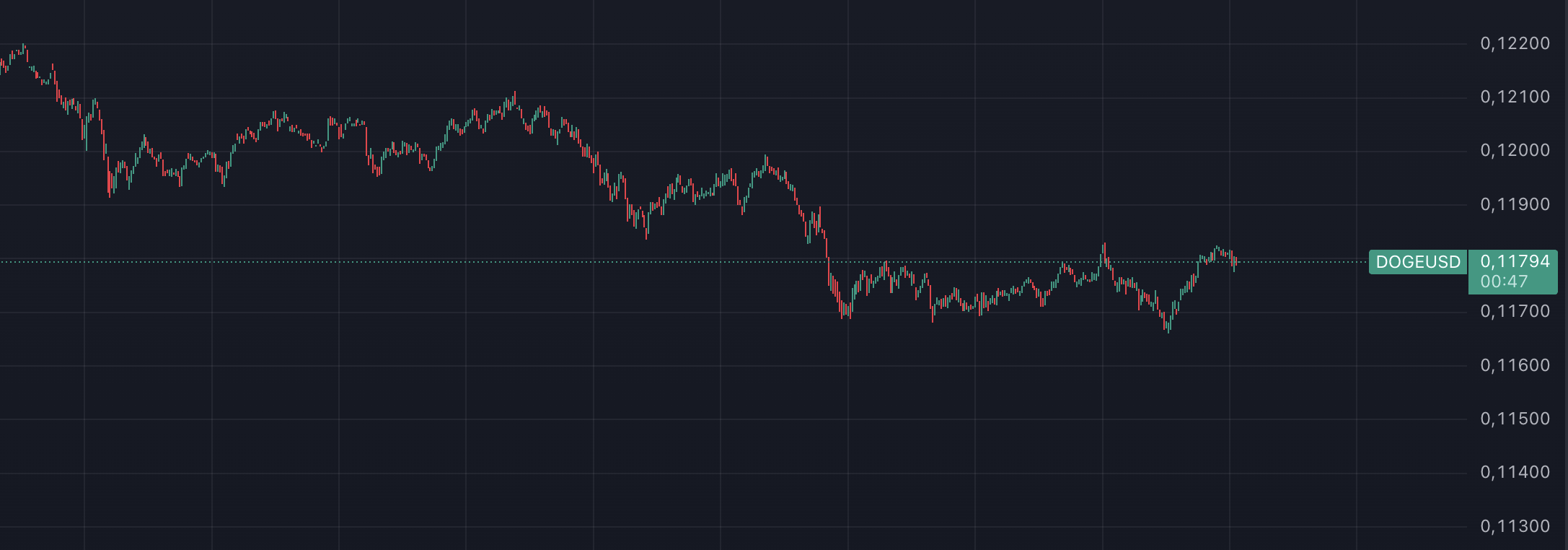This screenshot has height=550, width=1568.
Task: Click the 0,11400 price axis label
Action: pyautogui.click(x=1515, y=472)
